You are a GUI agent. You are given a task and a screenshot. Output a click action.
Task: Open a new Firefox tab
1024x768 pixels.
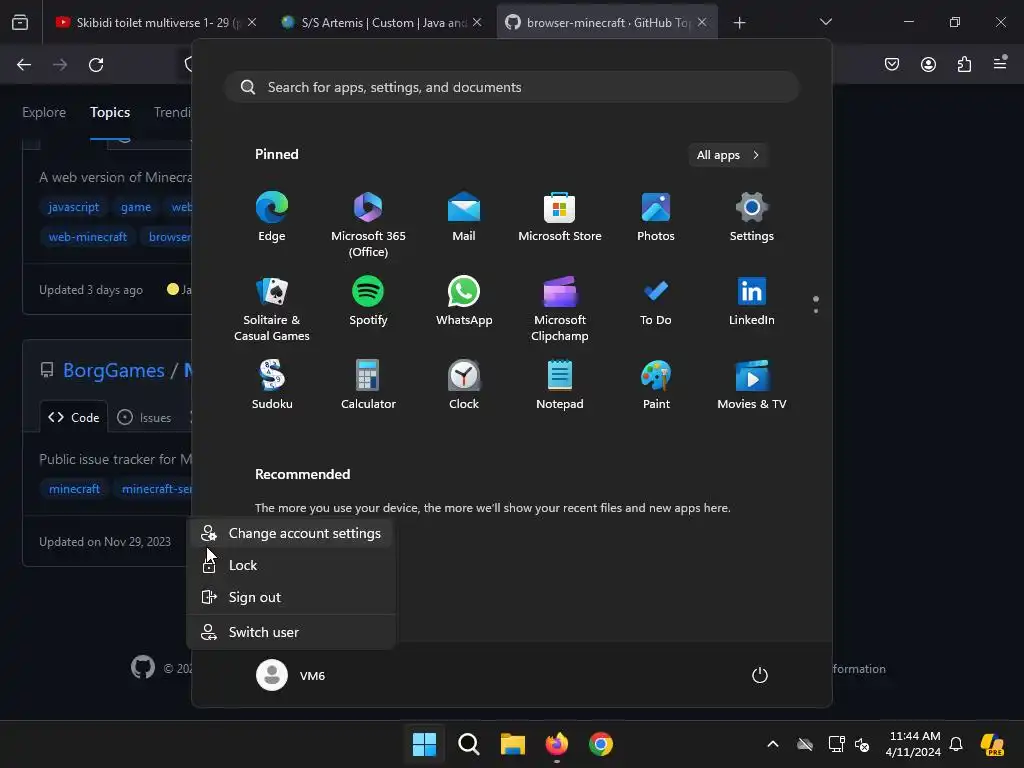pos(739,23)
